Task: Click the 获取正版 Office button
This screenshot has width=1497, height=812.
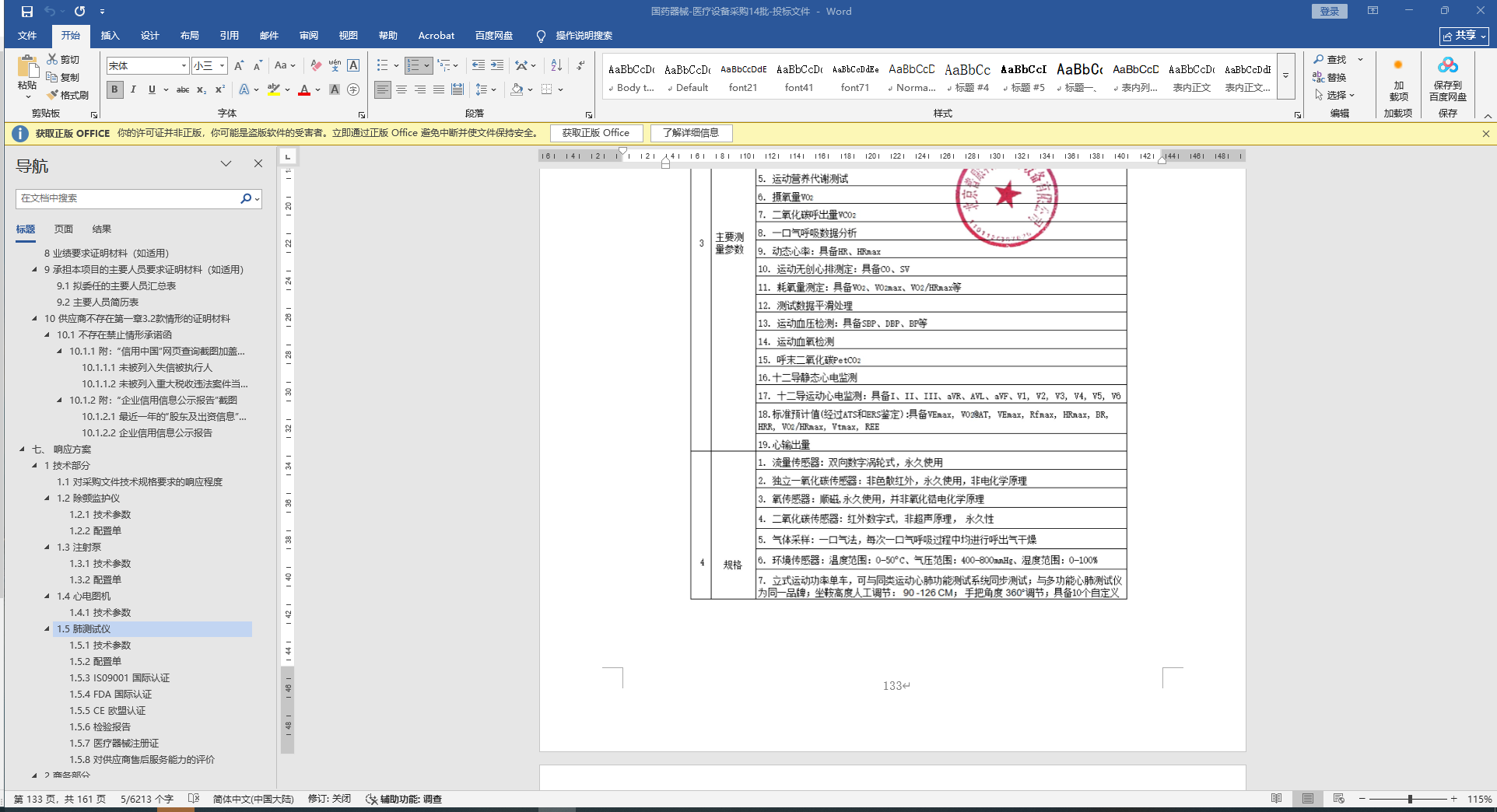Action: [x=596, y=133]
